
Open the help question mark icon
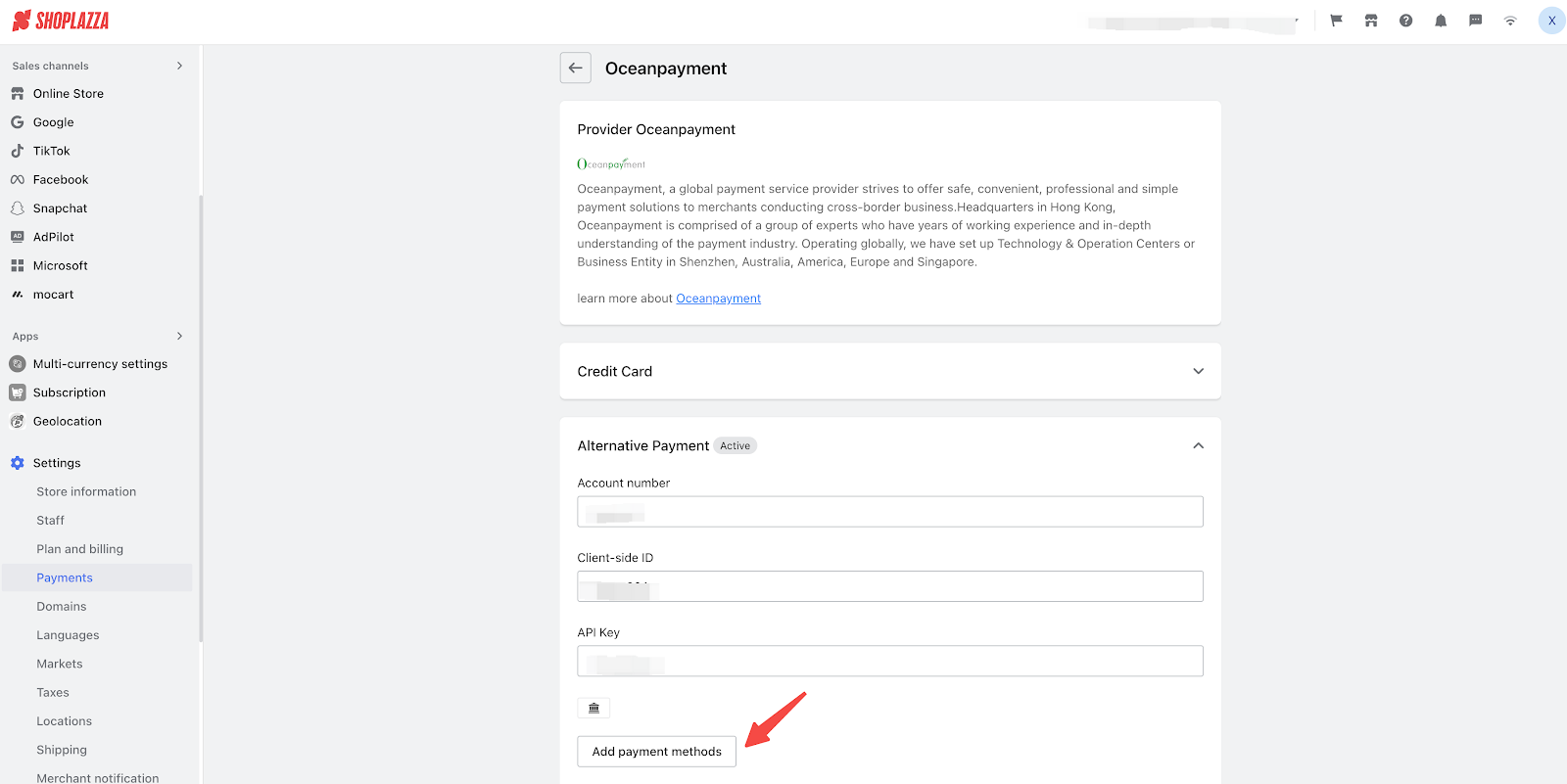click(x=1405, y=21)
